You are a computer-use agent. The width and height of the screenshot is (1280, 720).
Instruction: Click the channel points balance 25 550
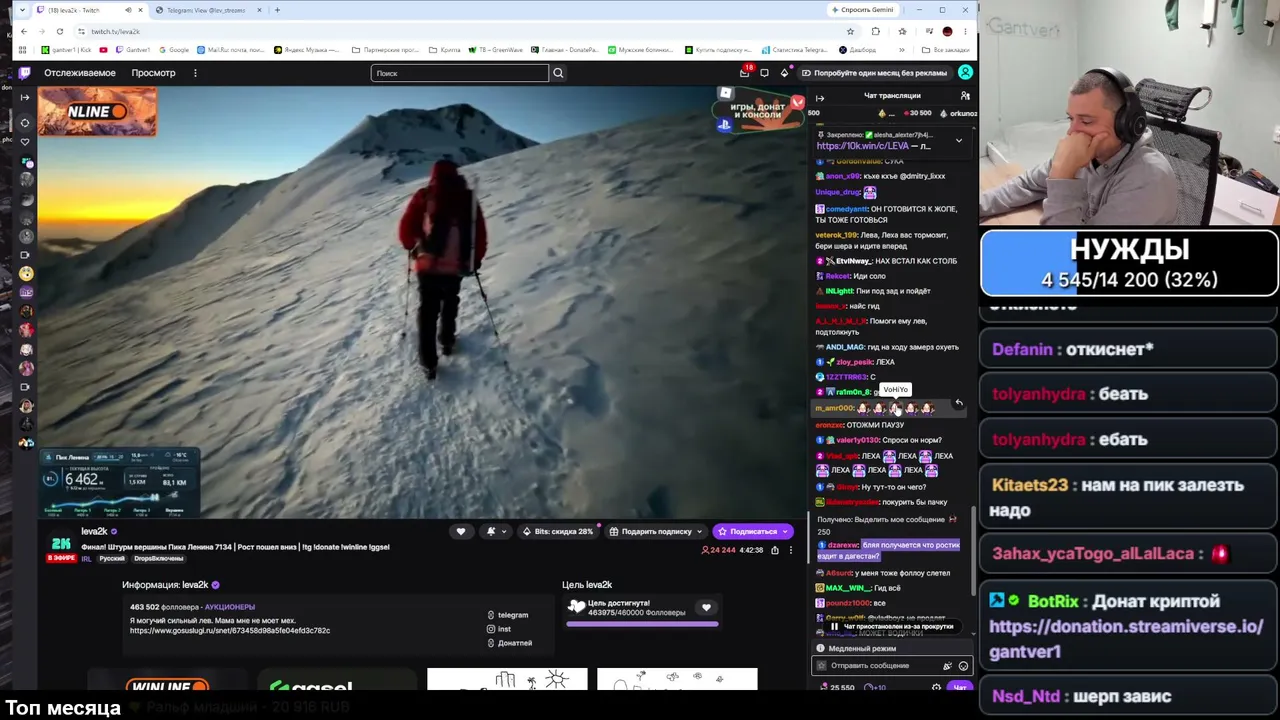coord(837,688)
